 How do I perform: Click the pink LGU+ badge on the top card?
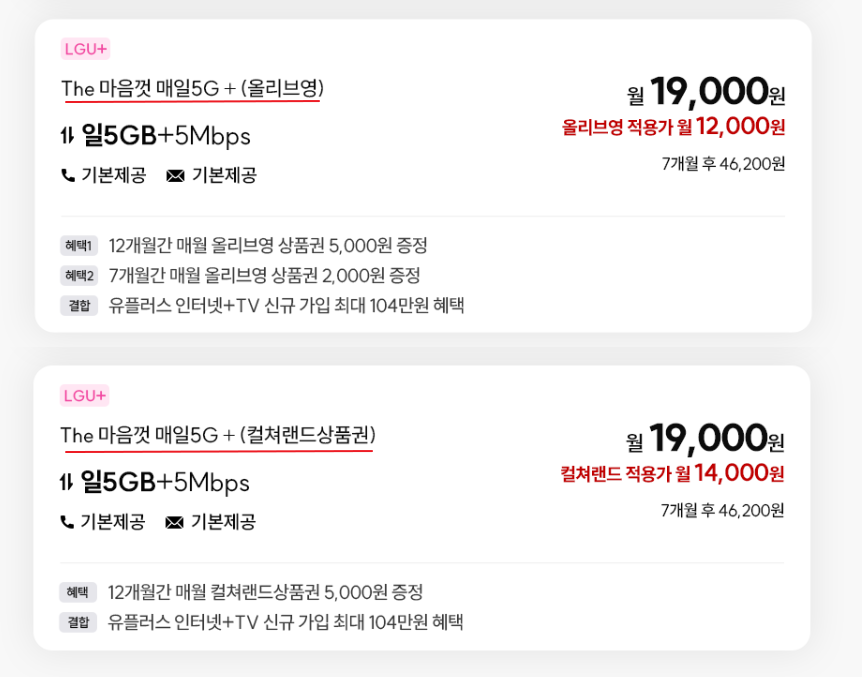coord(84,48)
